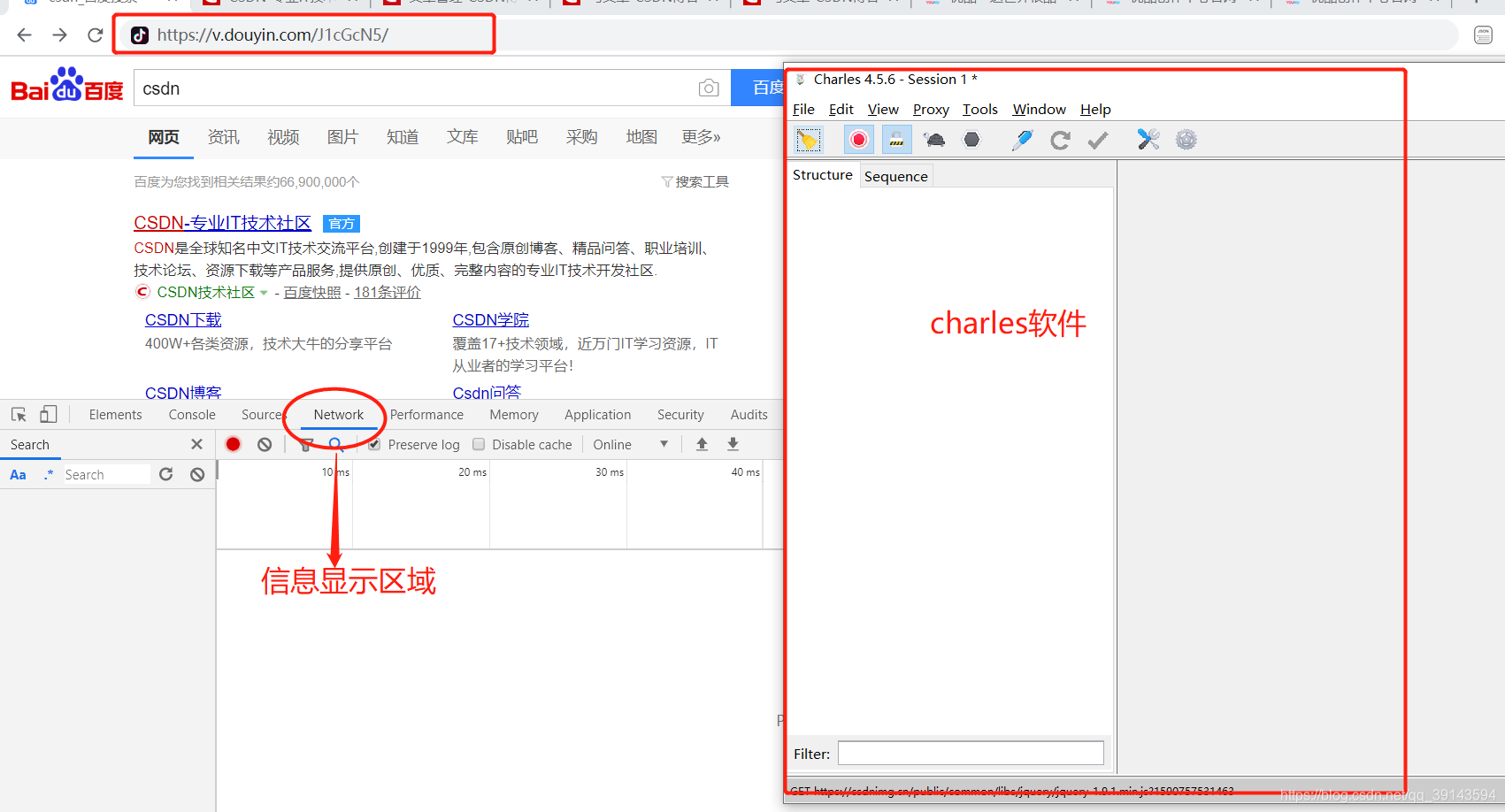1505x812 pixels.
Task: Import HAR file with upload arrow
Action: [x=702, y=444]
